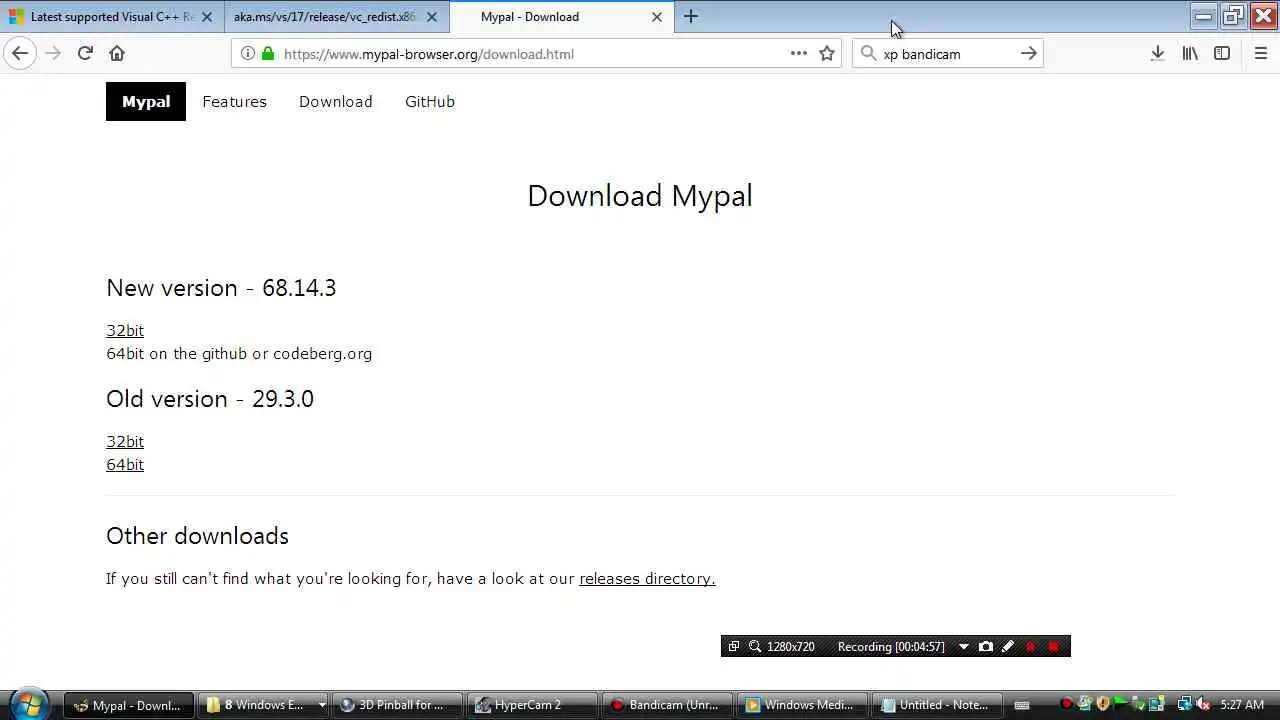Close the Mypal - Download tab
Screen dimensions: 1280x720
(657, 17)
